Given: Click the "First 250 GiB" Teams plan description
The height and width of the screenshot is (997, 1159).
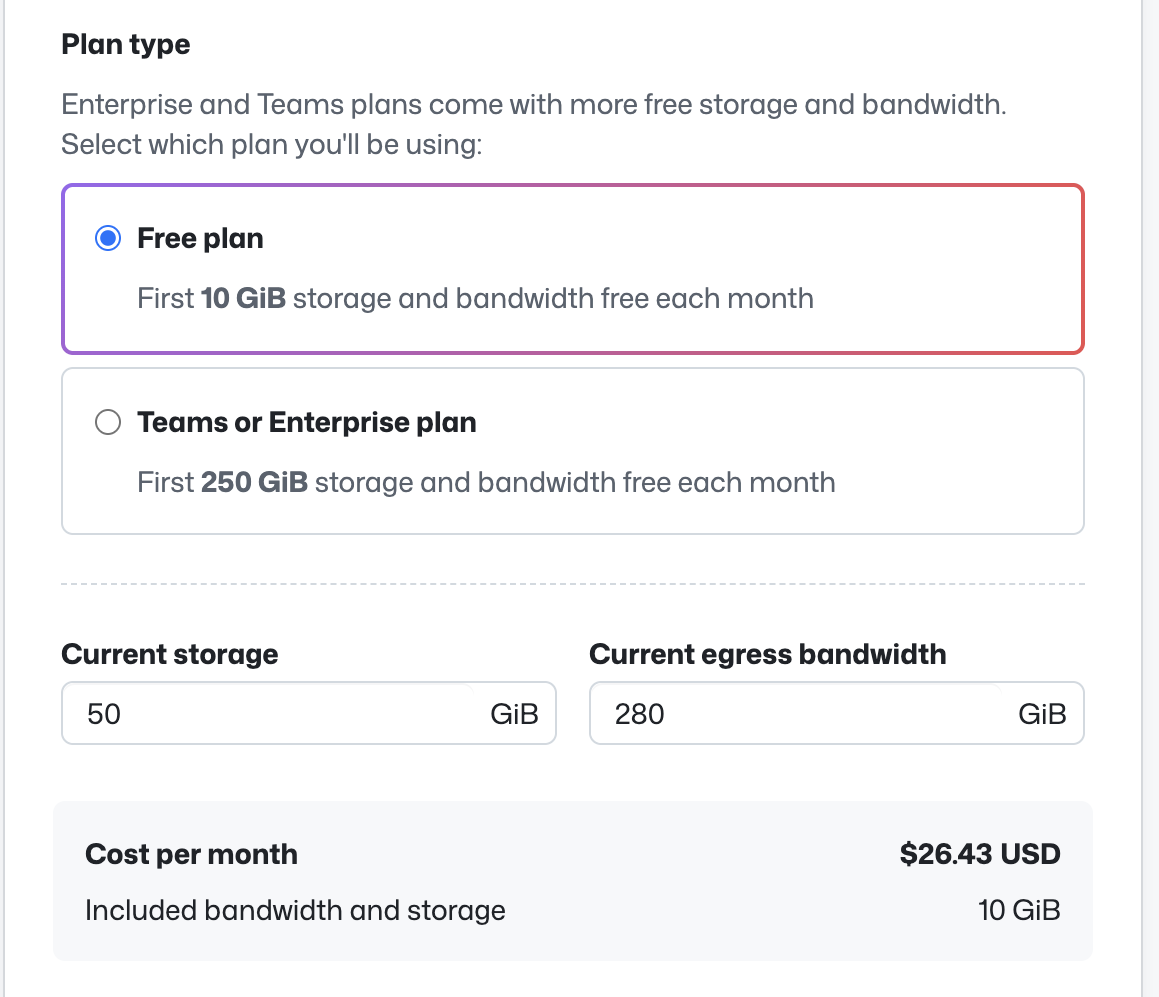Looking at the screenshot, I should point(486,482).
